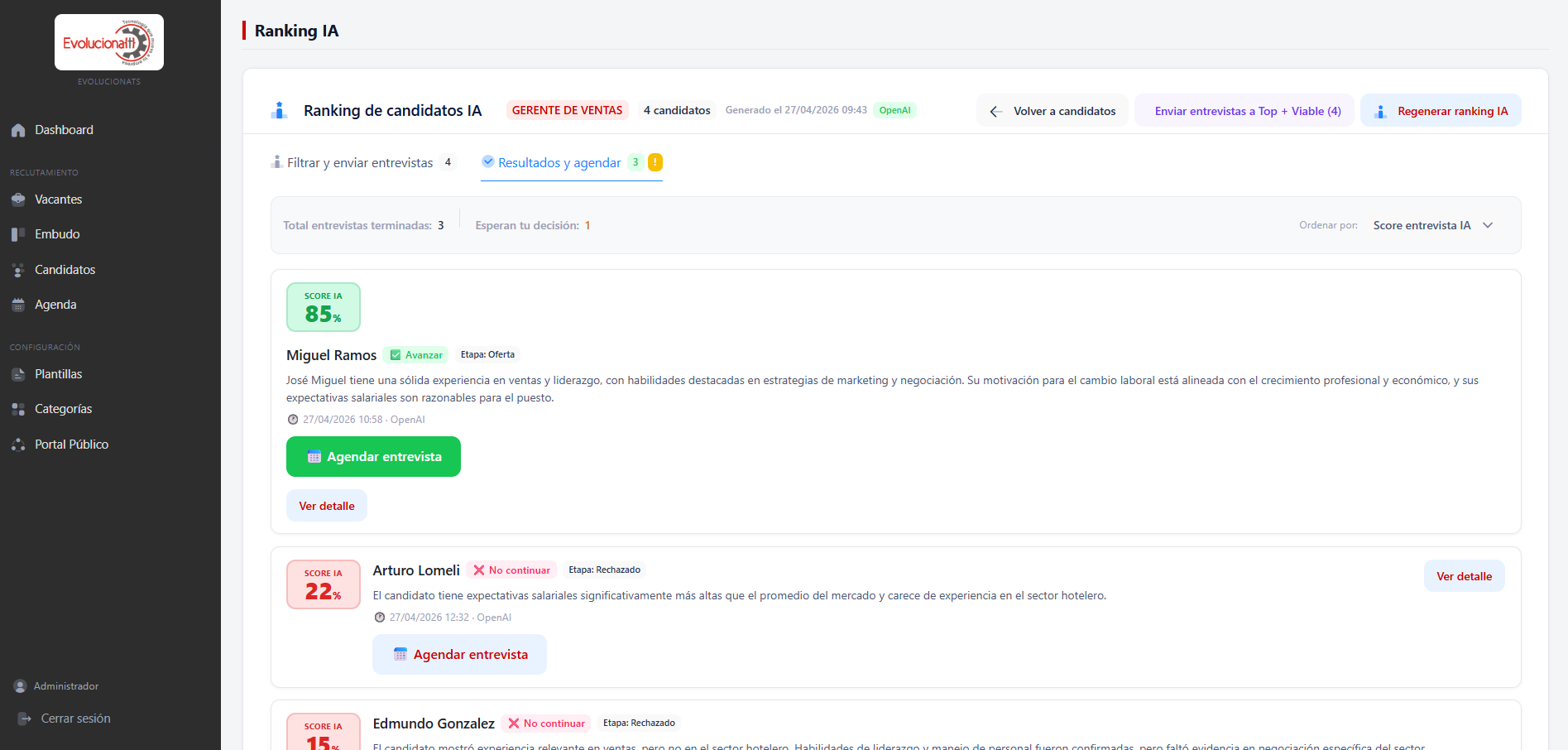This screenshot has height=750, width=1568.
Task: View detail for Miguel Ramos
Action: click(327, 506)
